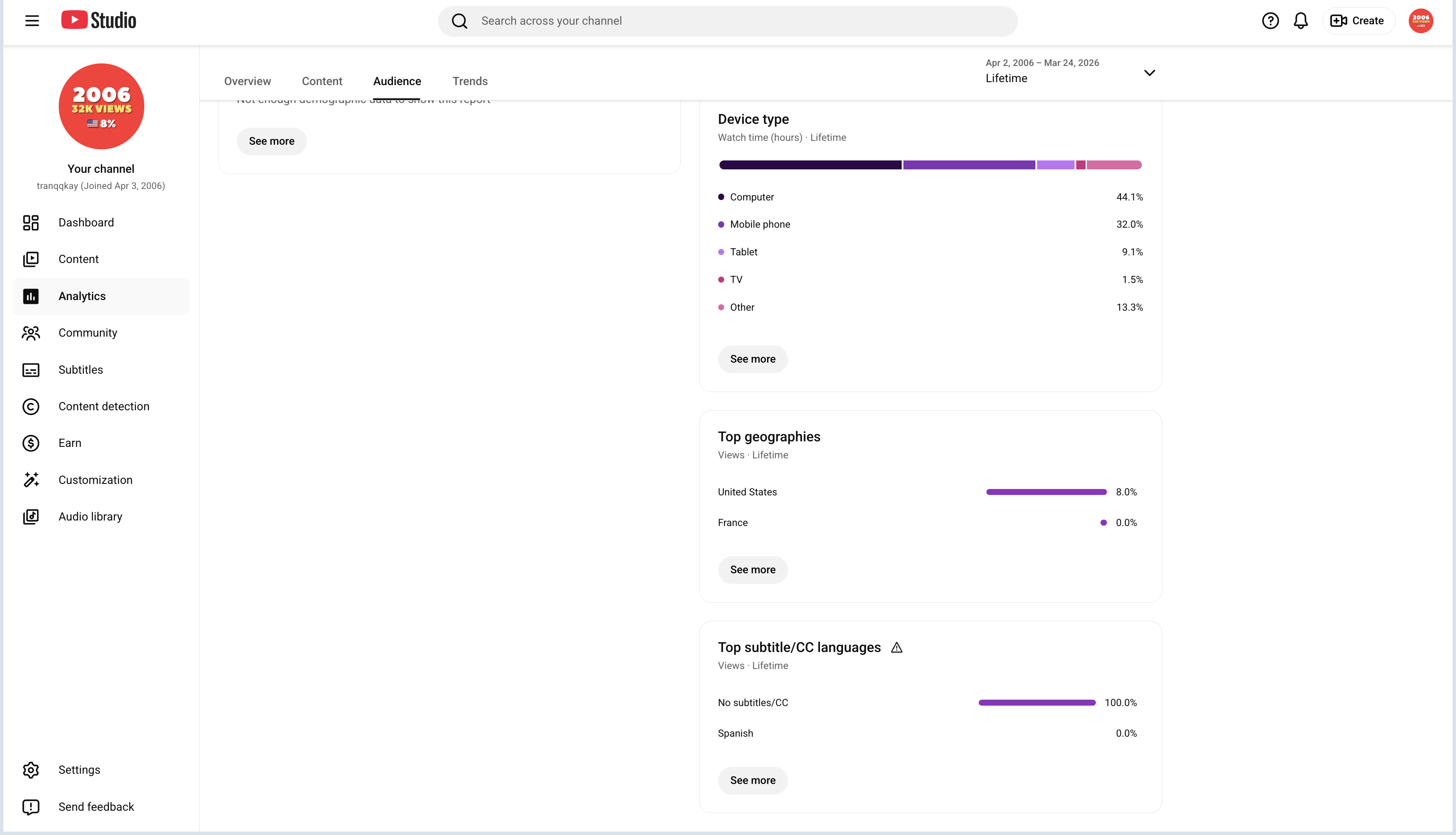Open Content detection copyright icon
This screenshot has width=1456, height=835.
coord(31,406)
